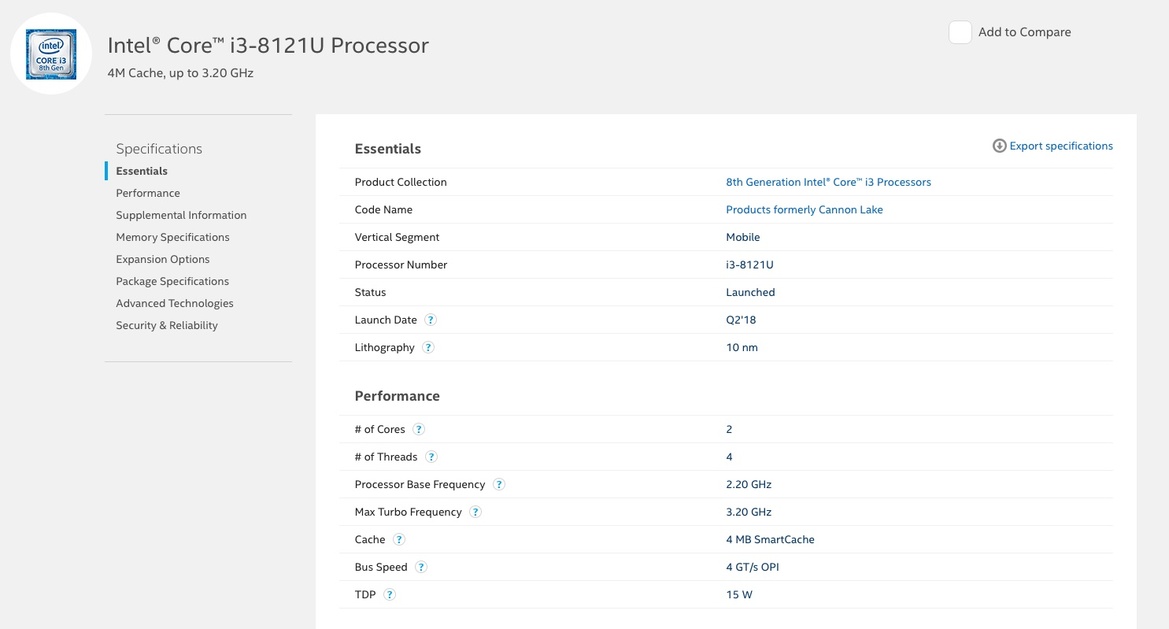Open help icon for Bus Speed
The width and height of the screenshot is (1169, 629).
pos(420,567)
